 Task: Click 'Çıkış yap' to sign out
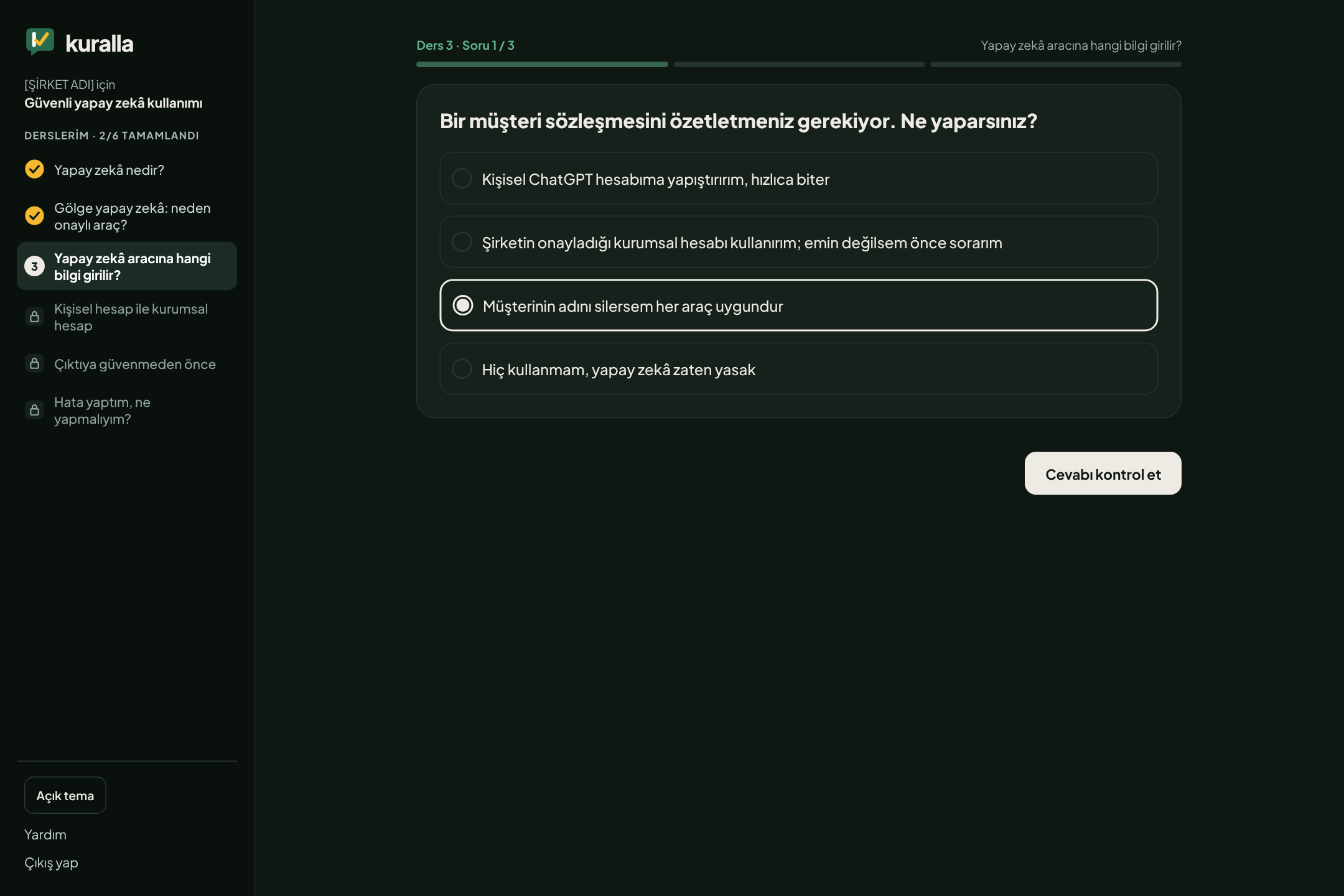point(51,863)
